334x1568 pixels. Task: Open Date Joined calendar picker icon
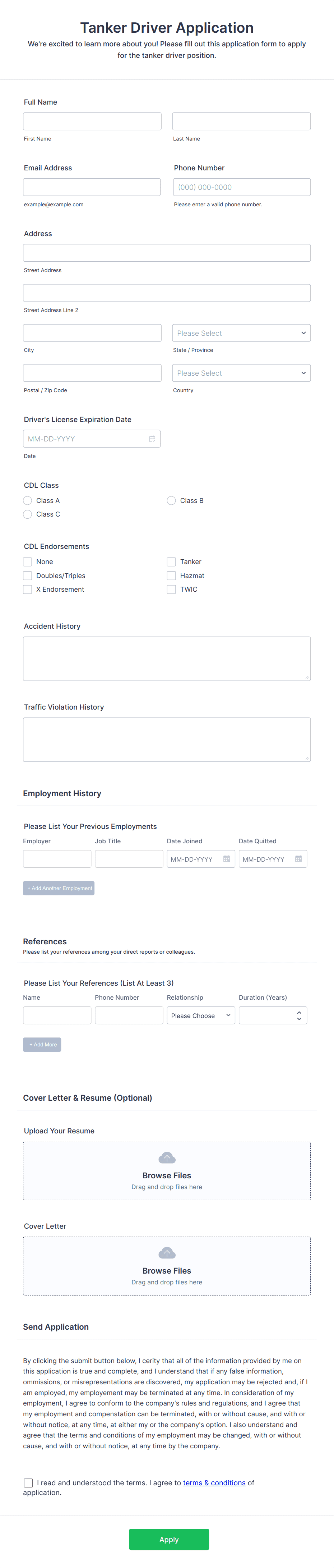[226, 859]
